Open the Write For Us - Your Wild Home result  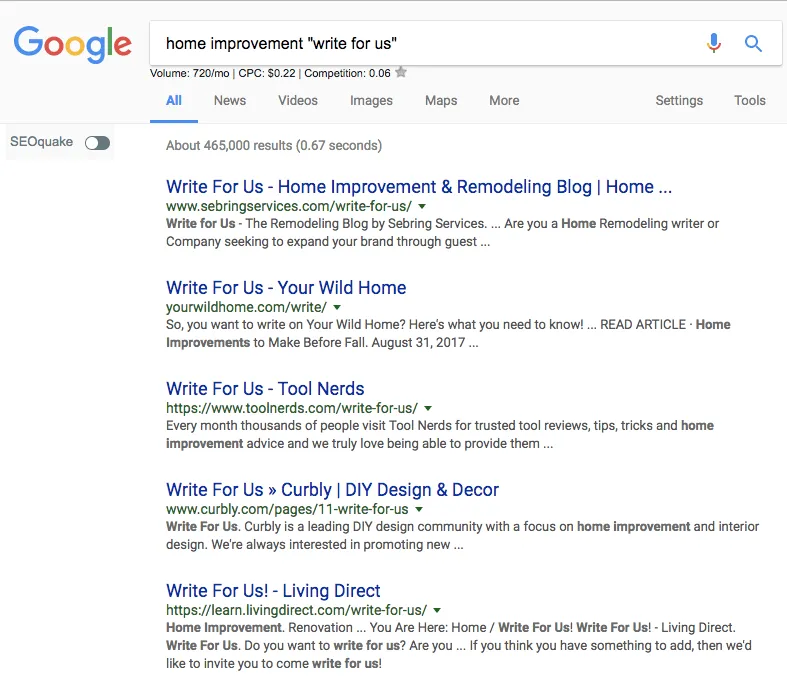pyautogui.click(x=286, y=288)
